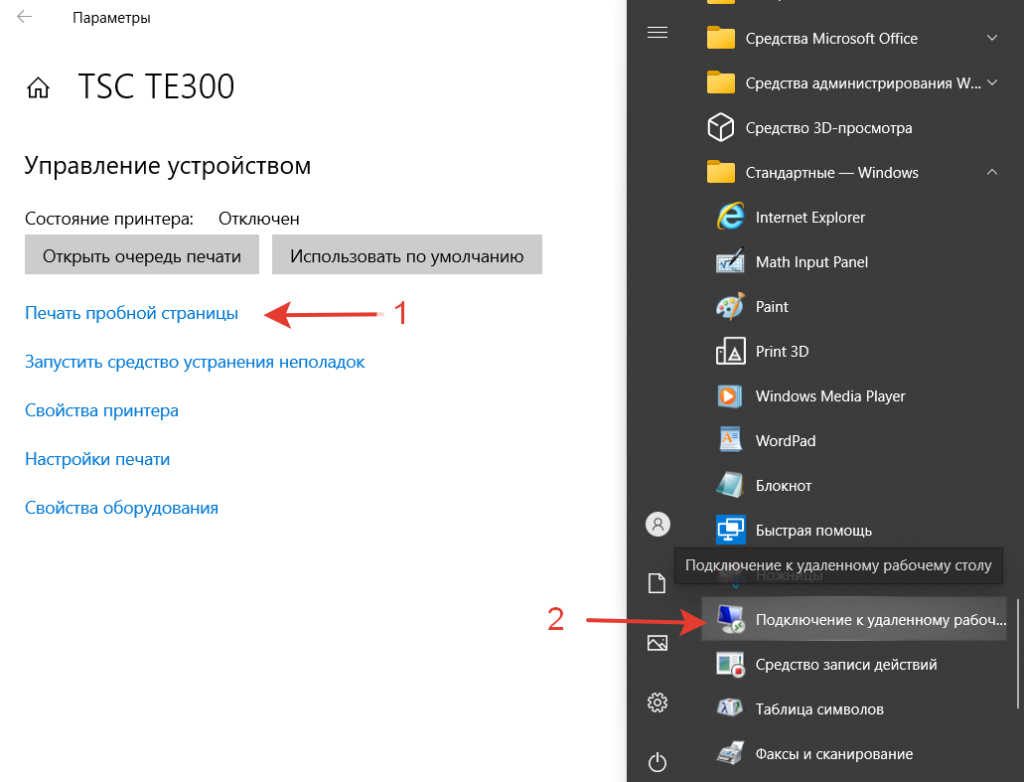Click the Paint palette icon

pyautogui.click(x=730, y=306)
